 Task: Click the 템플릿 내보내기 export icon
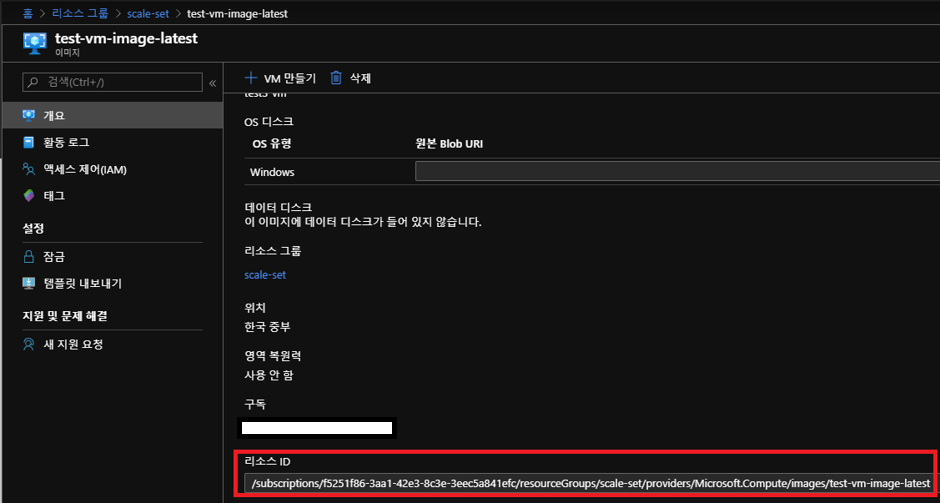29,283
